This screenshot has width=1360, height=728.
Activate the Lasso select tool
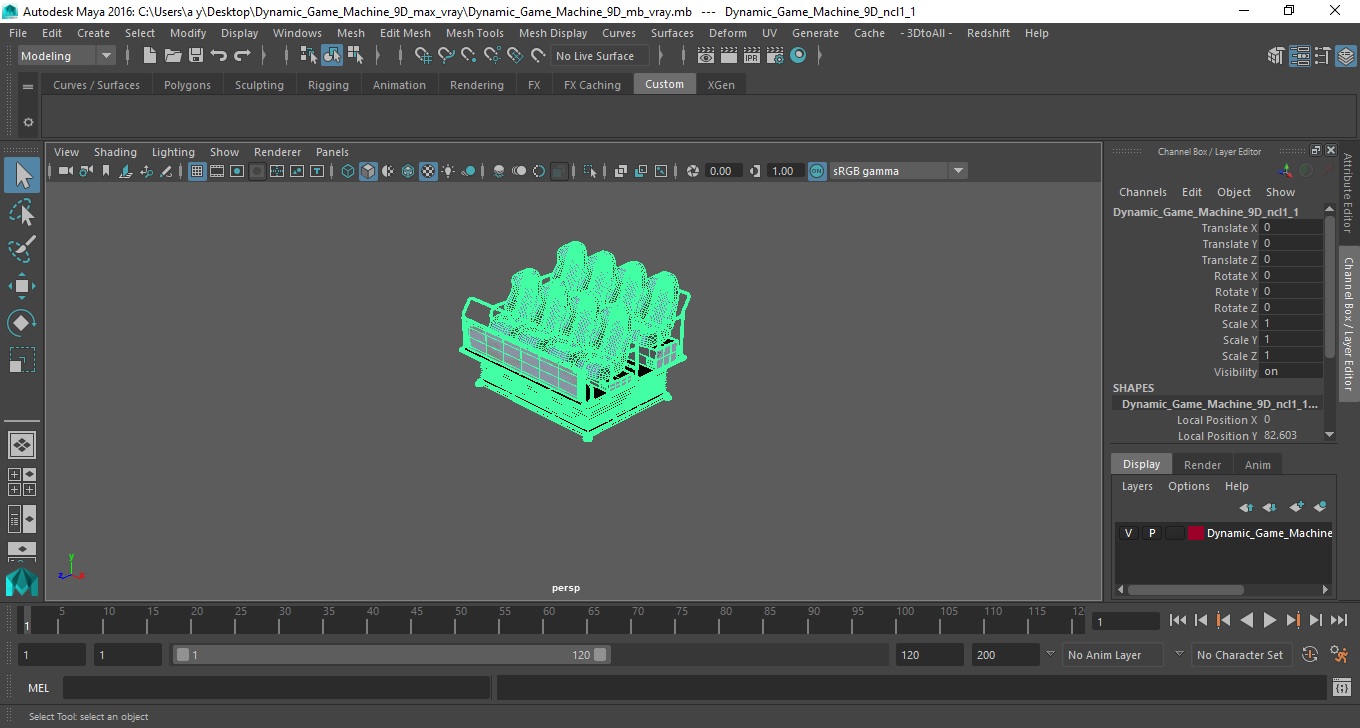tap(22, 212)
